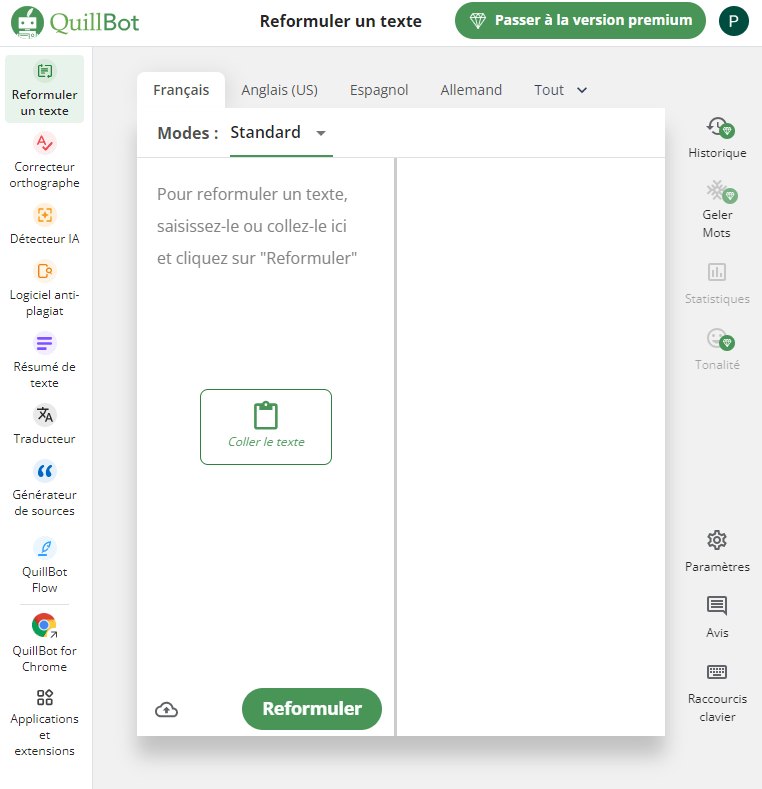Open Correcteur orthographe tool
Screen dimensions: 762x789
[44, 161]
